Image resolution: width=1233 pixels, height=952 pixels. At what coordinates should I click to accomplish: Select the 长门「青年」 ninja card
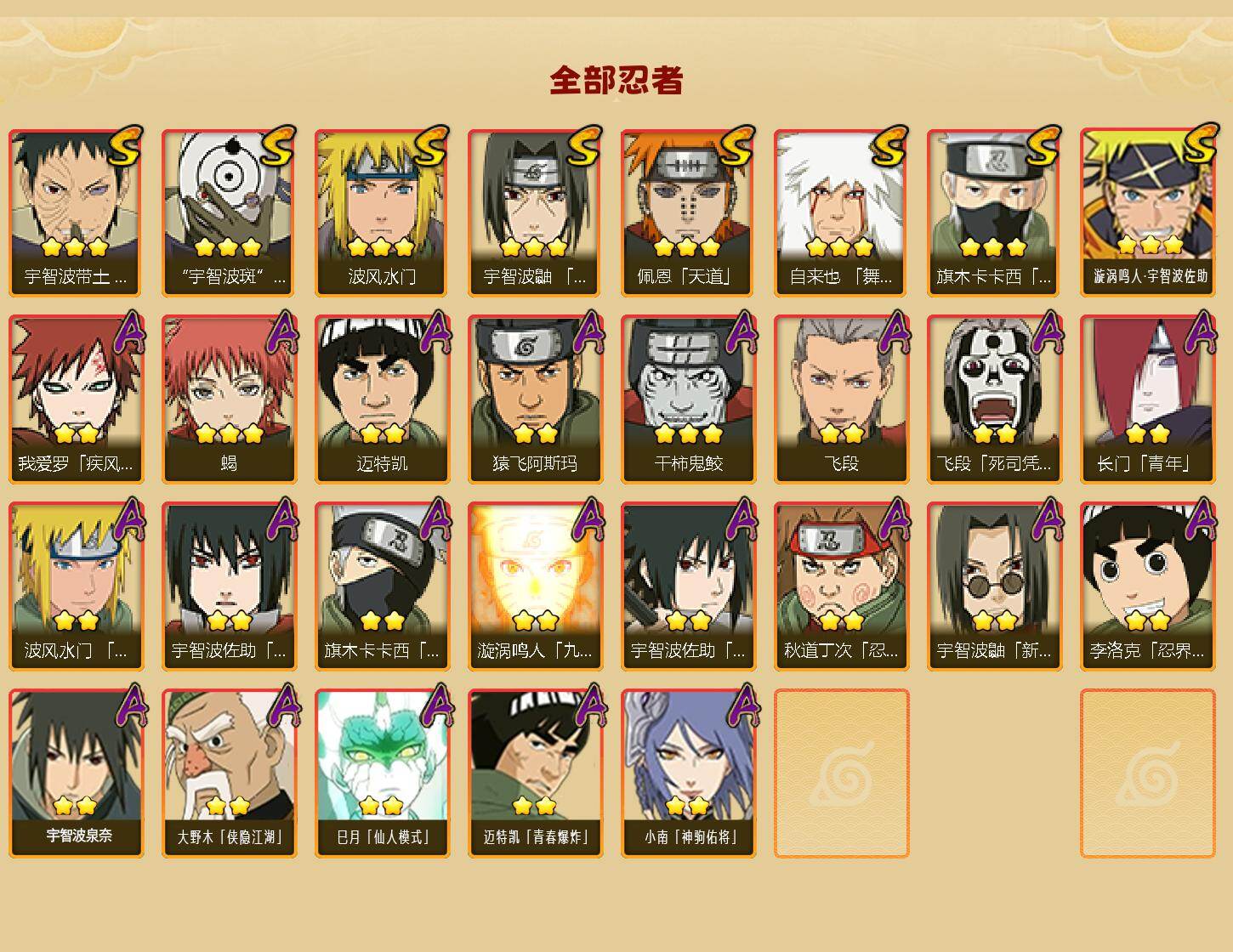pyautogui.click(x=1148, y=399)
